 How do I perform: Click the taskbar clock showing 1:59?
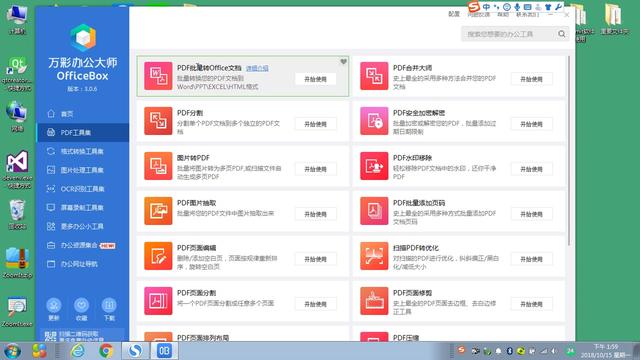pyautogui.click(x=606, y=351)
